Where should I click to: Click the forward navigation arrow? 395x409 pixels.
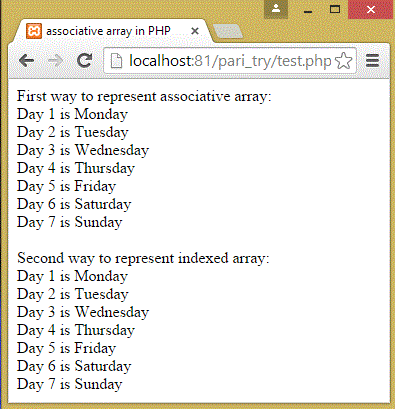pos(55,60)
